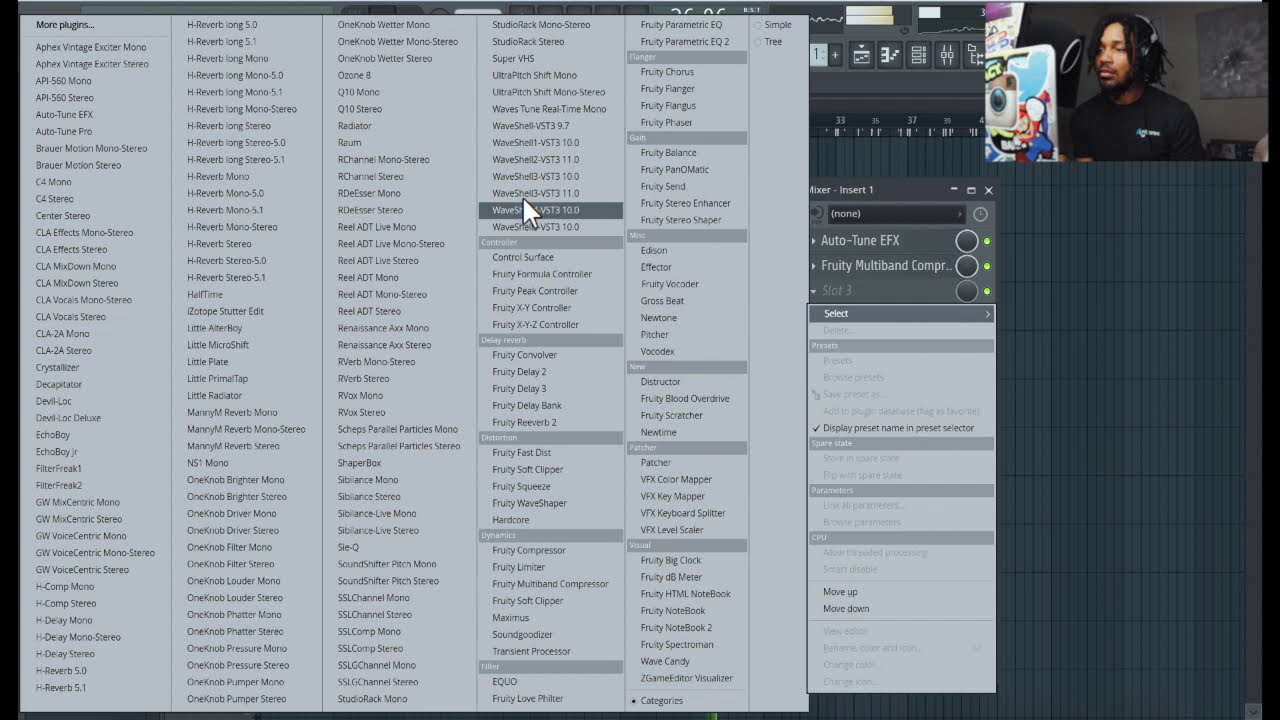Image resolution: width=1280 pixels, height=720 pixels.
Task: Pick Vocodex plugin
Action: point(657,352)
